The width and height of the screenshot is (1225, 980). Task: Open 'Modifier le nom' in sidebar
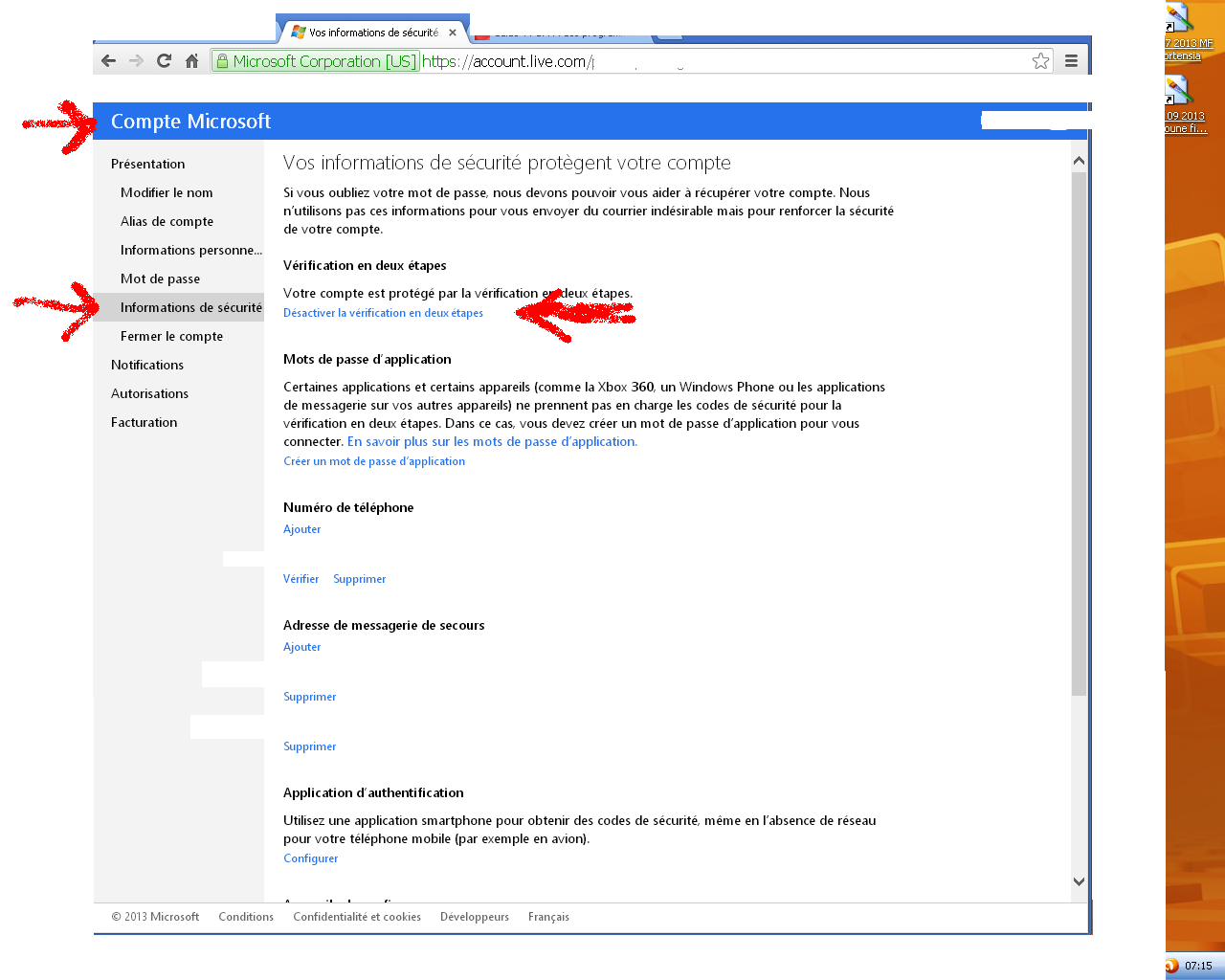pyautogui.click(x=167, y=192)
